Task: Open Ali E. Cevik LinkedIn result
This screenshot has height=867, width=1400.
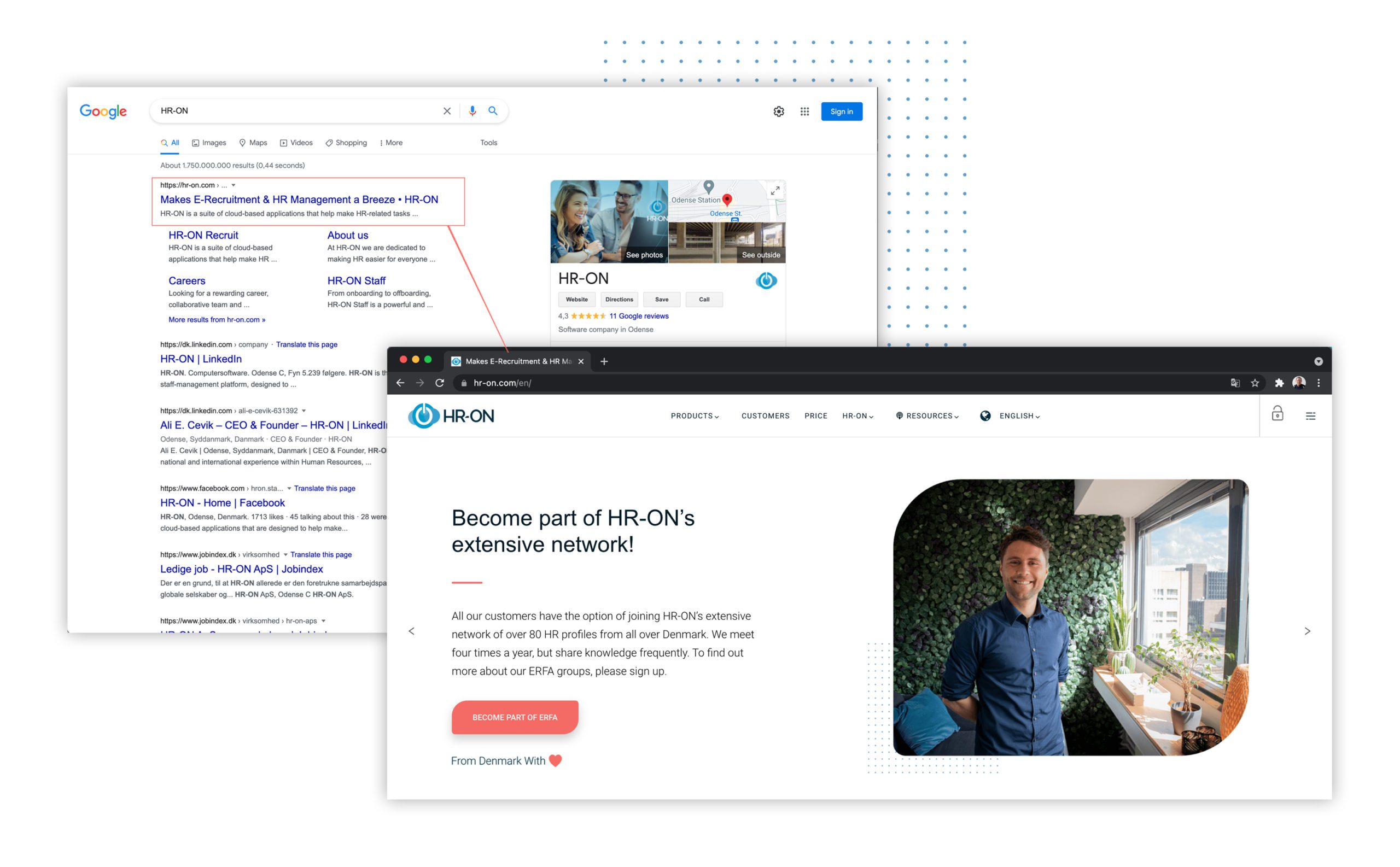Action: [x=273, y=425]
